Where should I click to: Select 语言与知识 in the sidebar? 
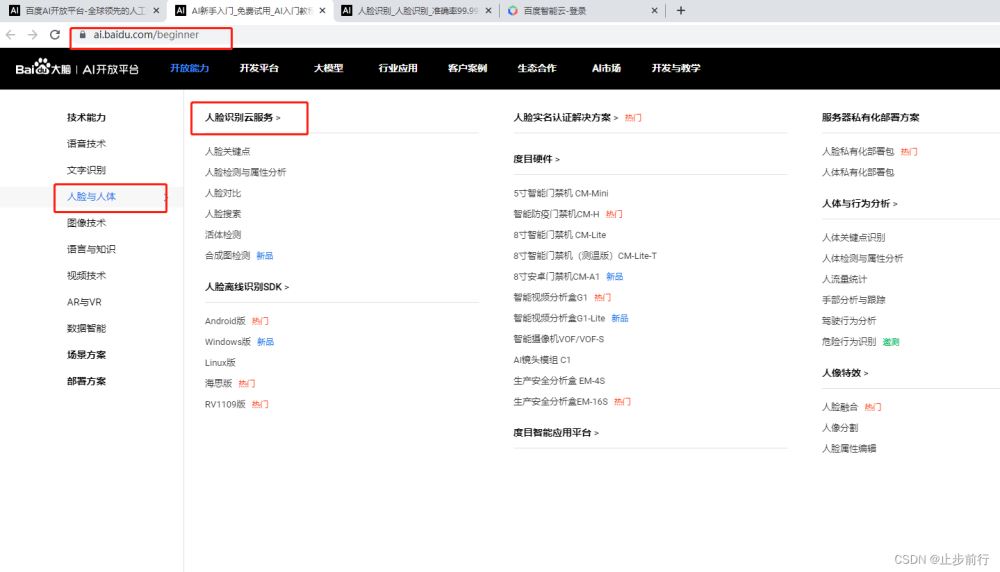click(92, 249)
